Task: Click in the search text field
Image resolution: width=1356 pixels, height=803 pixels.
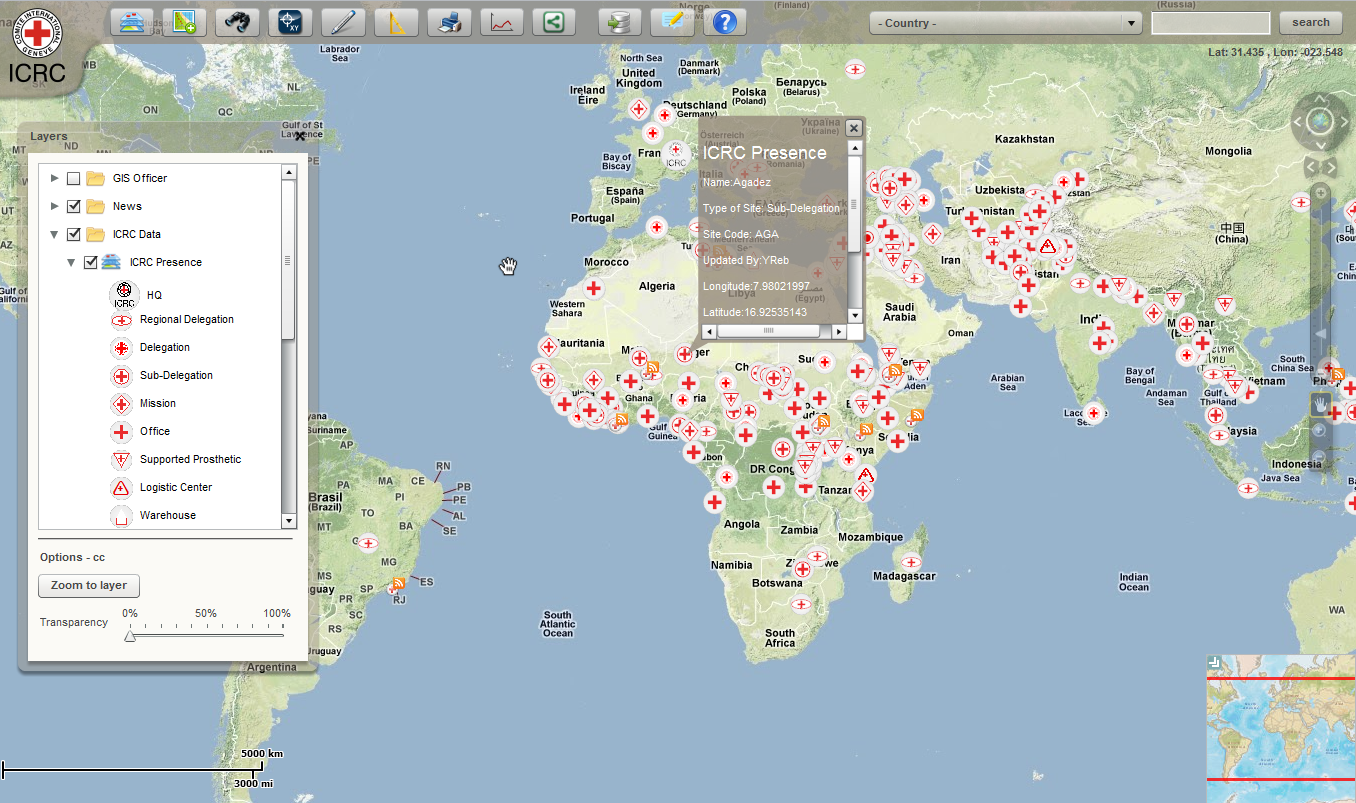Action: [x=1211, y=23]
